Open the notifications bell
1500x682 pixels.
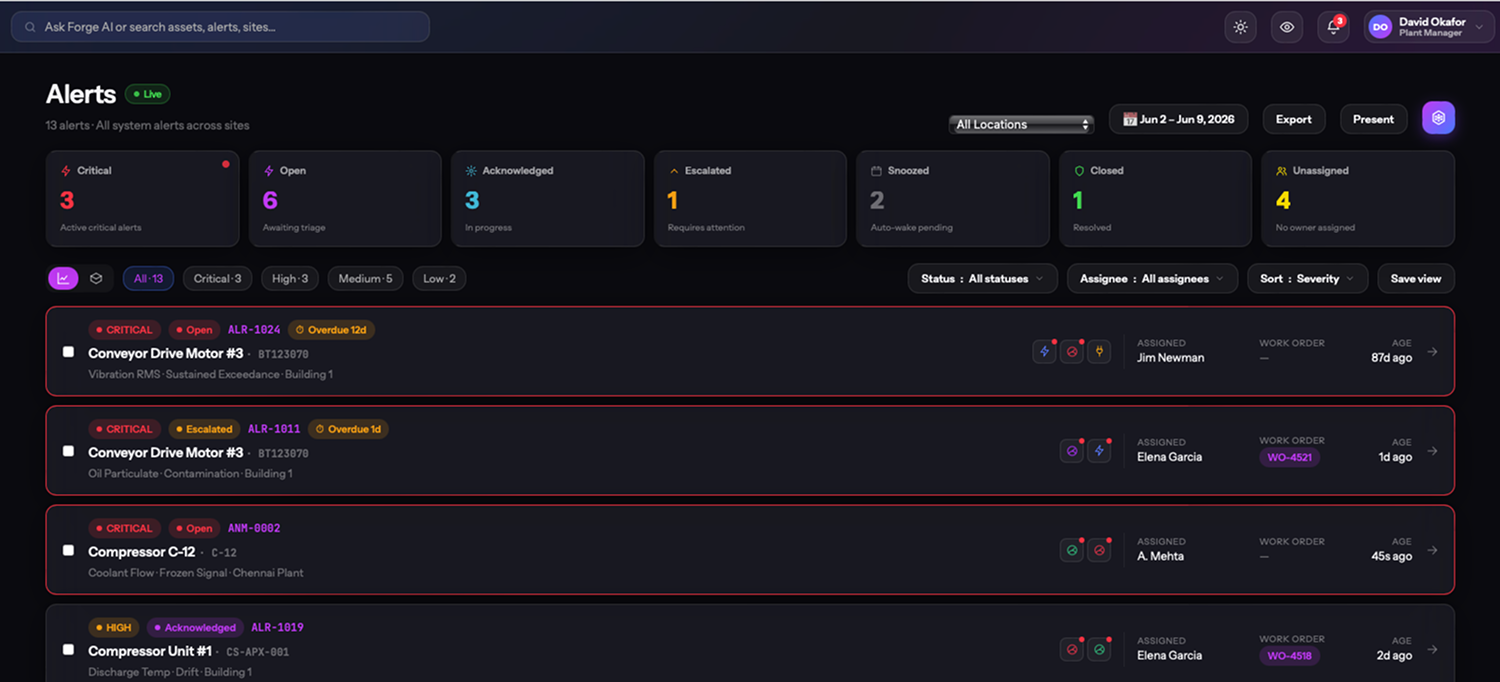[1333, 27]
